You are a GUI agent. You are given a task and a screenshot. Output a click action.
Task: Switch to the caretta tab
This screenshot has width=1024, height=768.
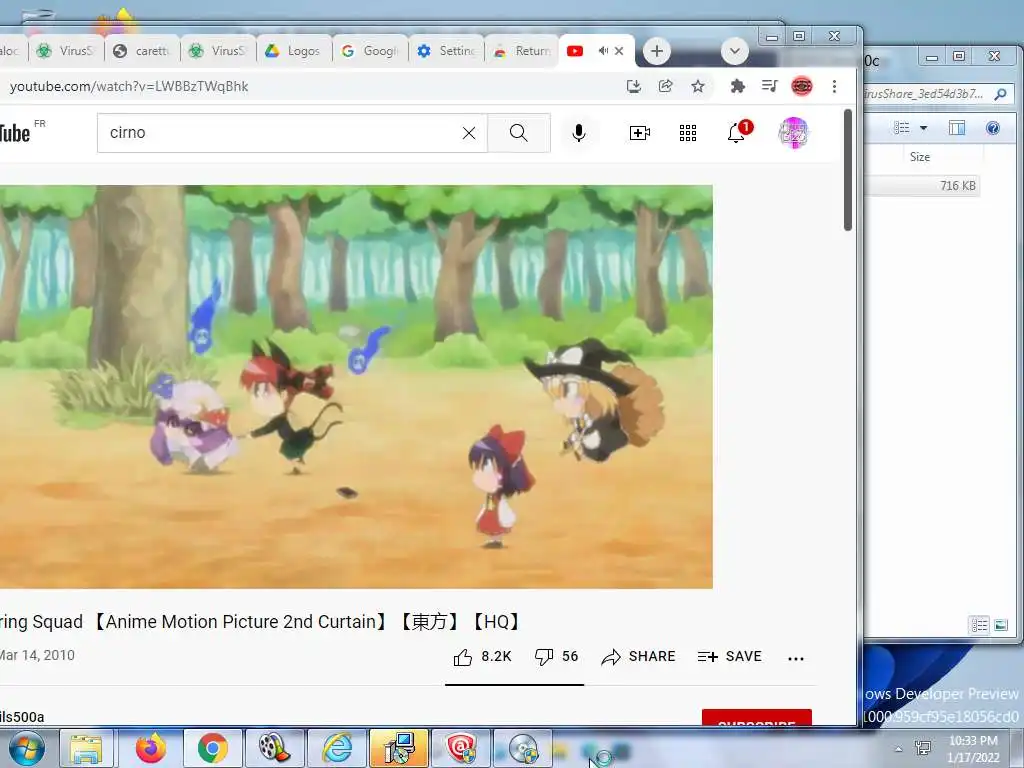pos(142,51)
